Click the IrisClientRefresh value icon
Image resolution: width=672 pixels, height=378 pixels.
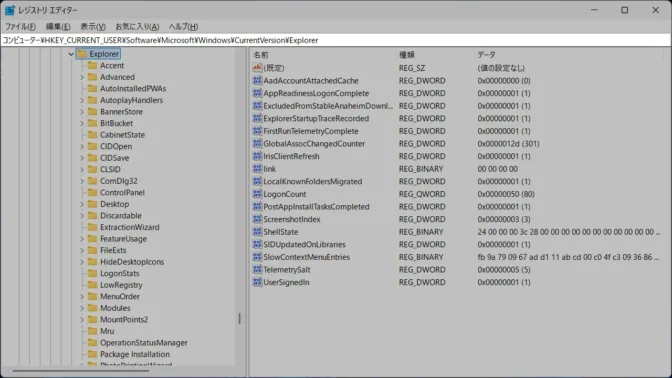click(x=257, y=156)
